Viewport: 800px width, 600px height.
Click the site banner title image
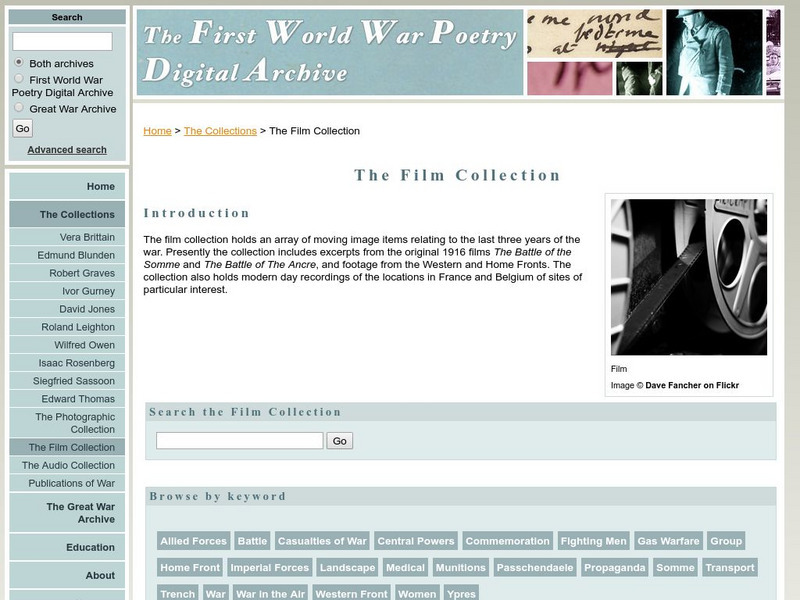point(330,52)
